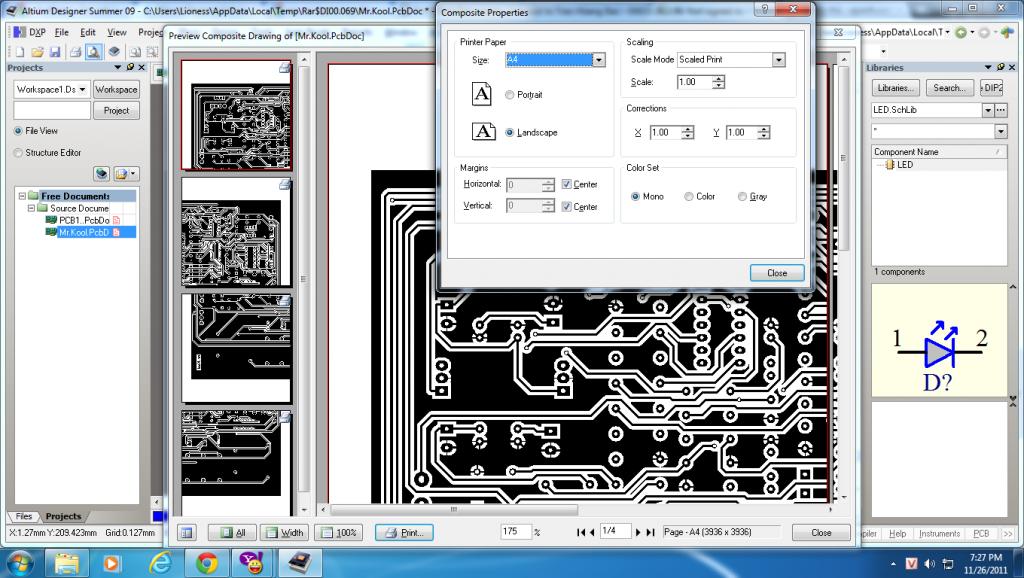The height and width of the screenshot is (578, 1024).
Task: Click the Print... button in preview
Action: coord(404,533)
